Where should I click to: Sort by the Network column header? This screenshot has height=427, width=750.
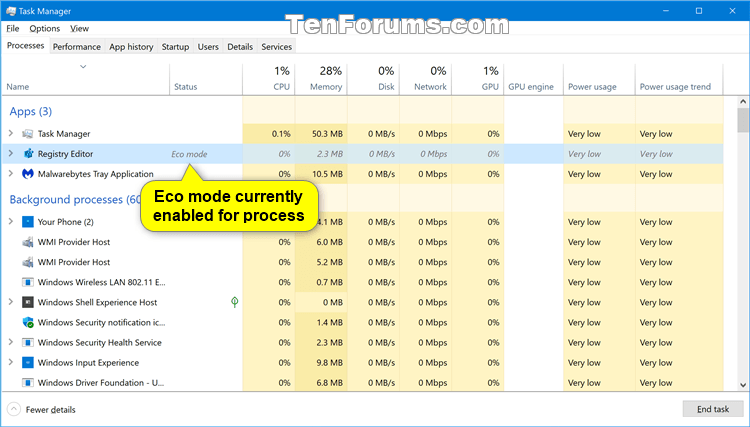426,79
